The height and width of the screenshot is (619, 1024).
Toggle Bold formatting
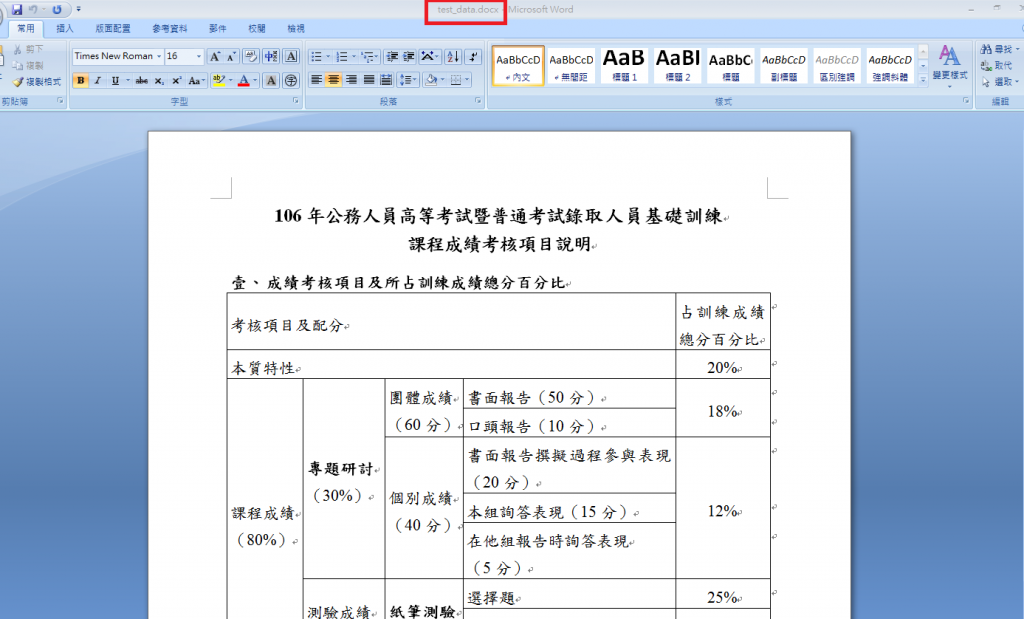[x=80, y=80]
